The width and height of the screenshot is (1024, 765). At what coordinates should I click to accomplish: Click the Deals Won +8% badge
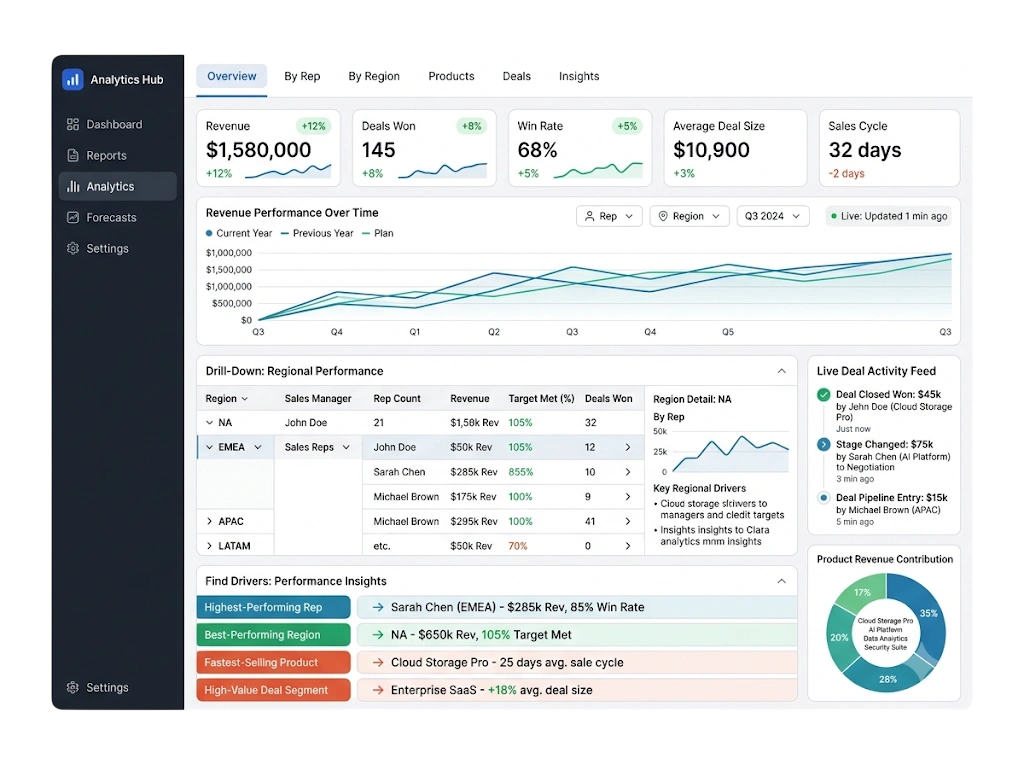[472, 126]
